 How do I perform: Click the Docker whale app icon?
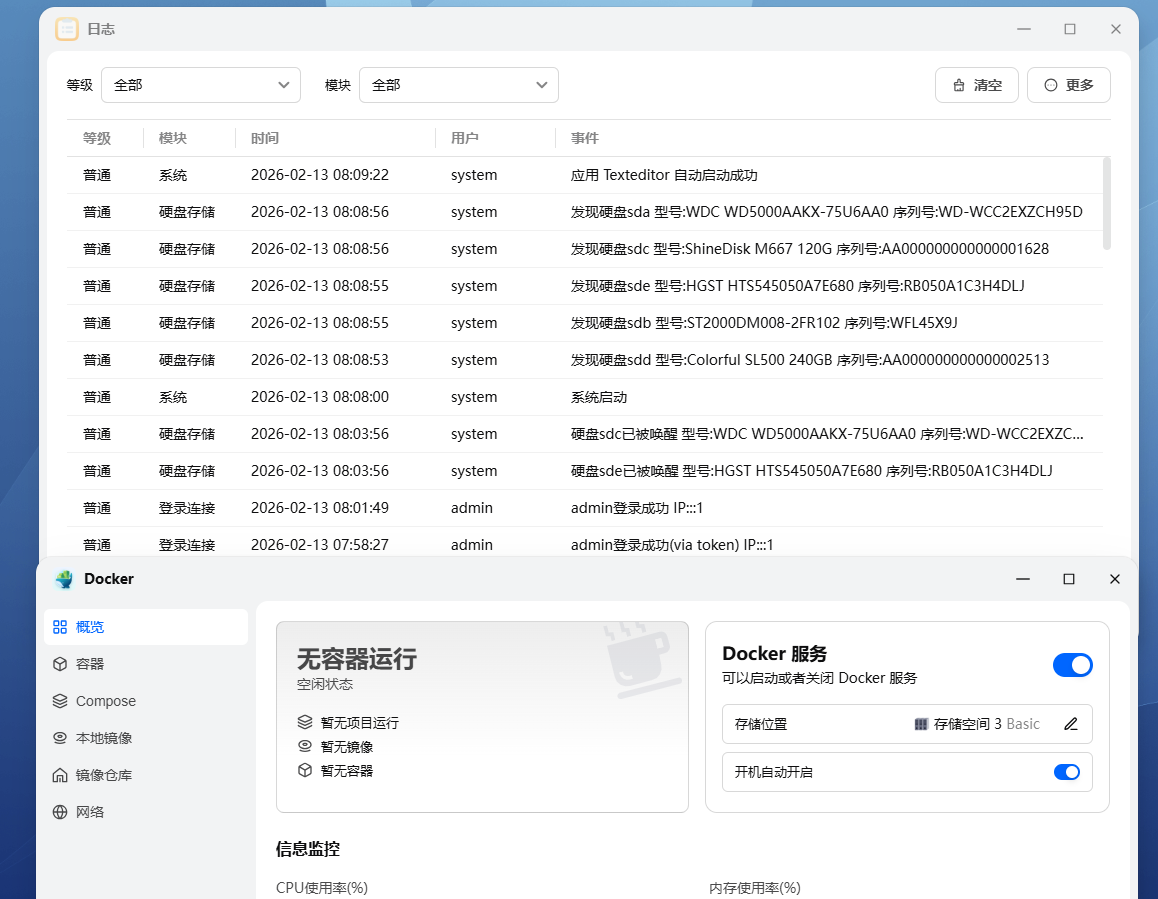[65, 579]
